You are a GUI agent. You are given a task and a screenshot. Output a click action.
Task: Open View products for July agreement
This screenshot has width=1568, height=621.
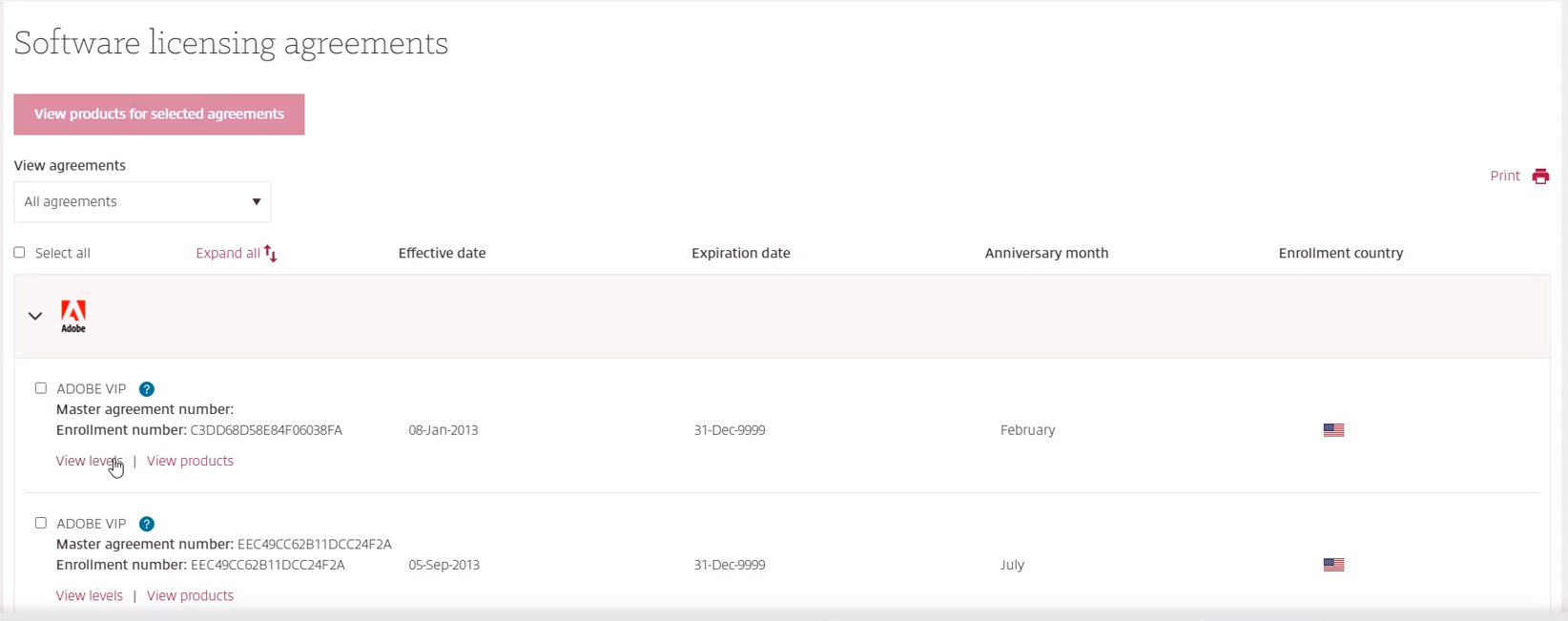pyautogui.click(x=190, y=595)
